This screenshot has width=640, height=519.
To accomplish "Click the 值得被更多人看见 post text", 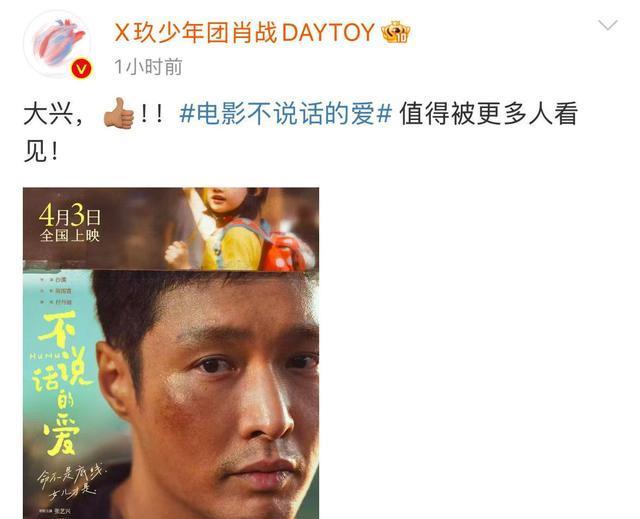I will (x=488, y=114).
